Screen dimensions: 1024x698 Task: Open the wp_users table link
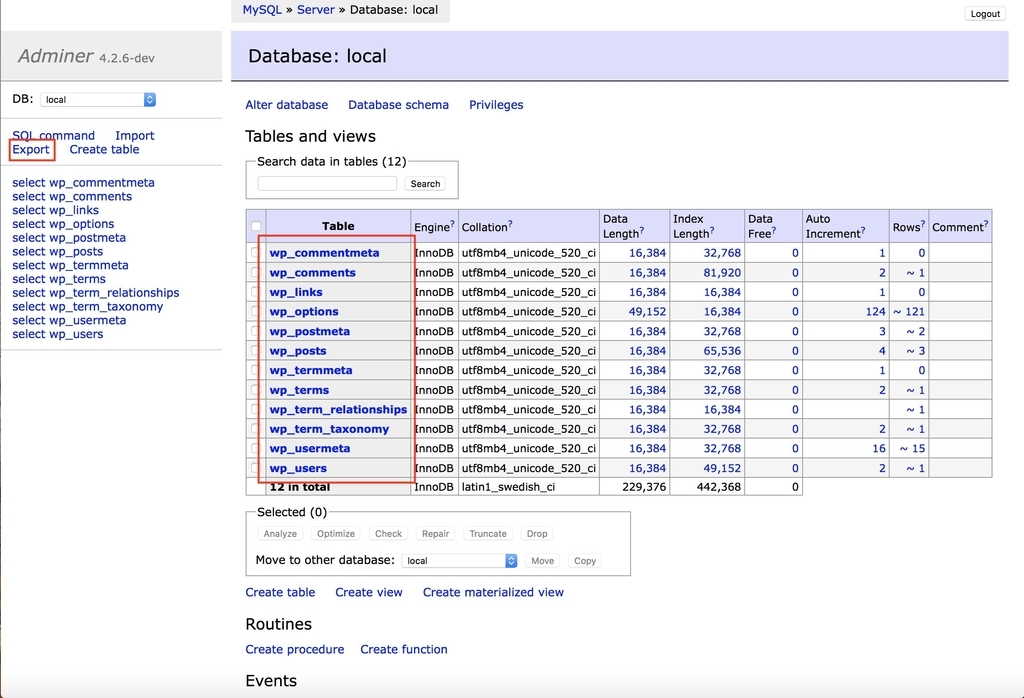pos(298,468)
